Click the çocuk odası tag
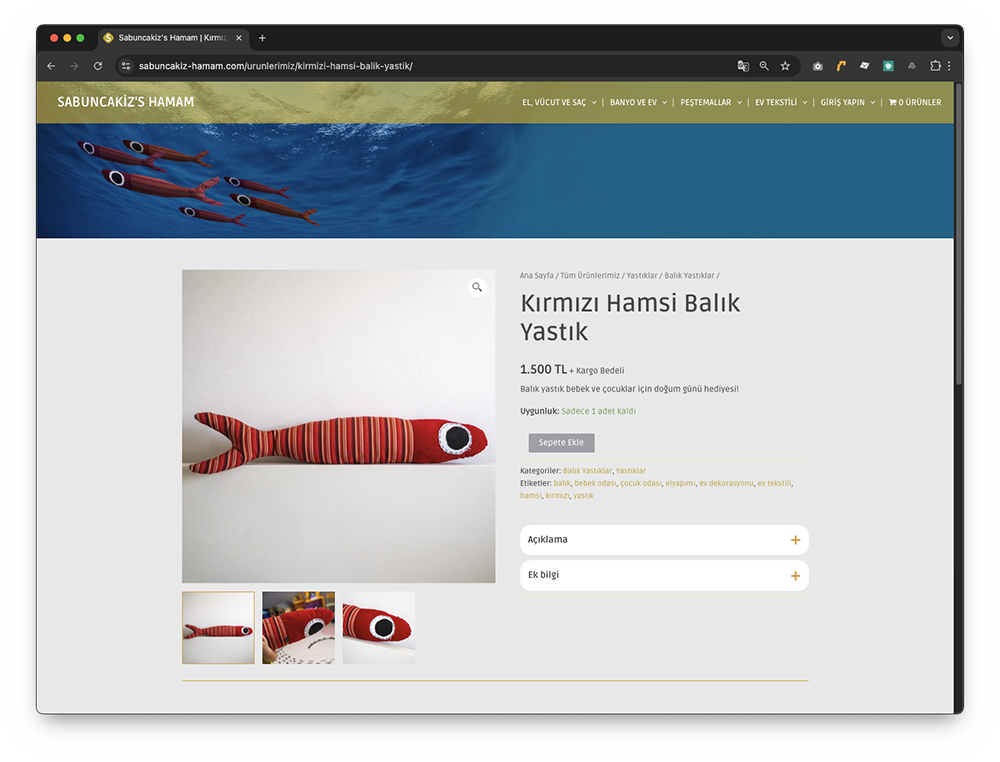 click(640, 483)
